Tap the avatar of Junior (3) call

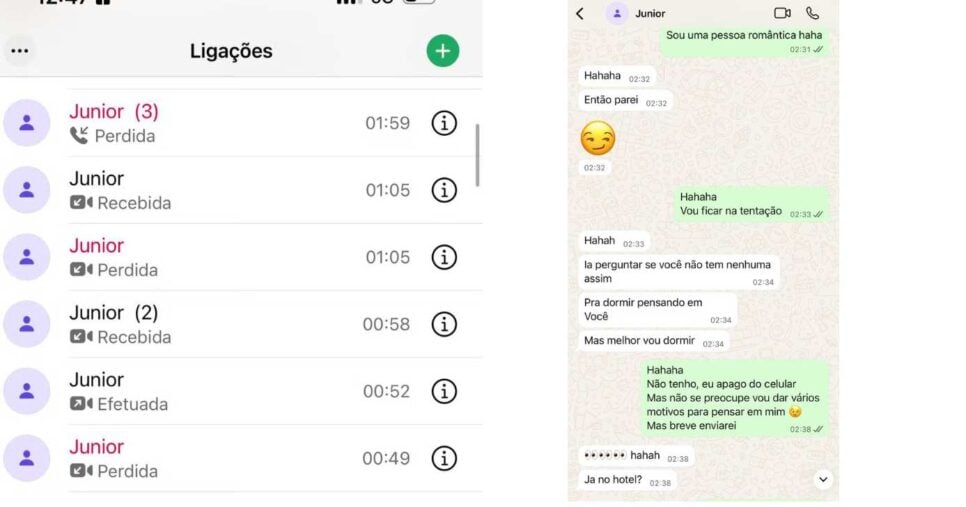click(x=26, y=123)
